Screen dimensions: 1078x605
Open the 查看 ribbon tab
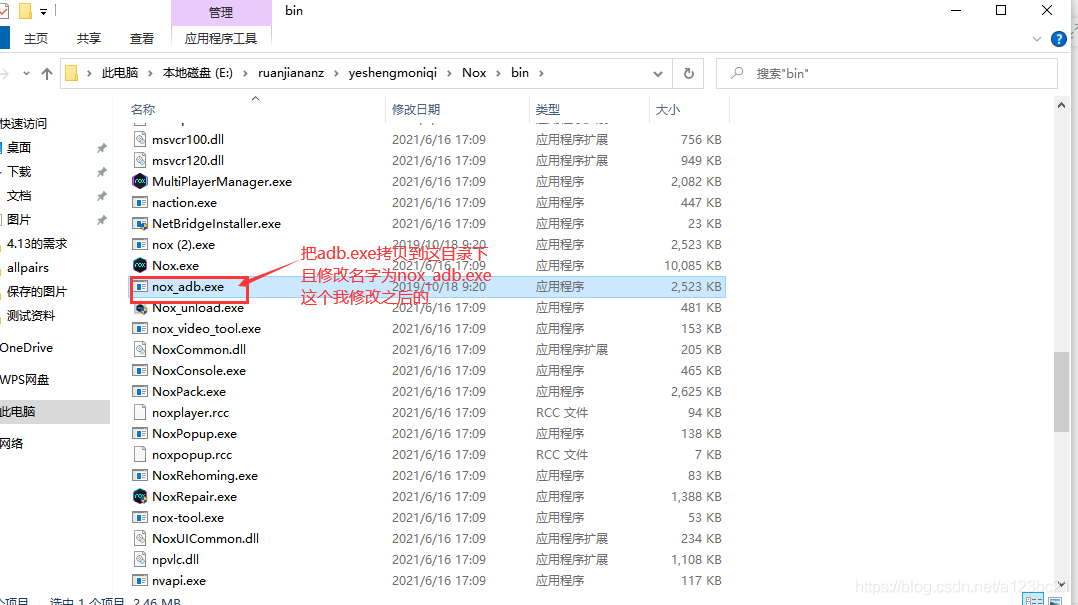(142, 38)
